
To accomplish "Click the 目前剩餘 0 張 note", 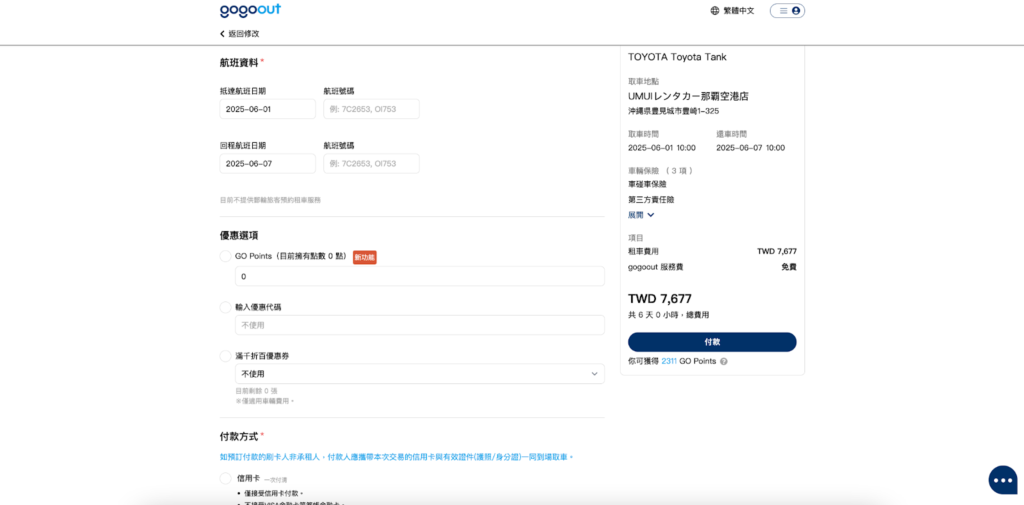I will [256, 391].
